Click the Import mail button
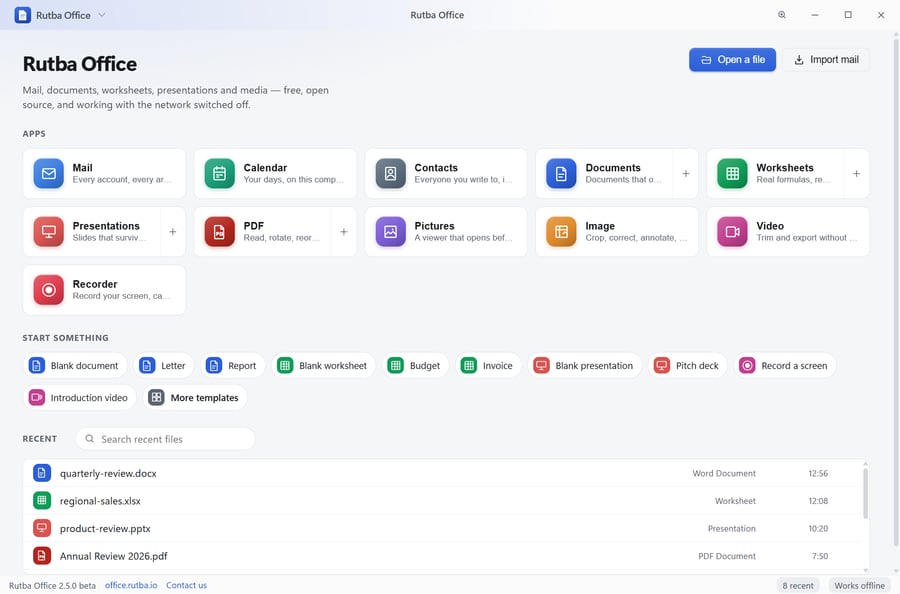Screen dimensions: 900x594 pos(826,60)
